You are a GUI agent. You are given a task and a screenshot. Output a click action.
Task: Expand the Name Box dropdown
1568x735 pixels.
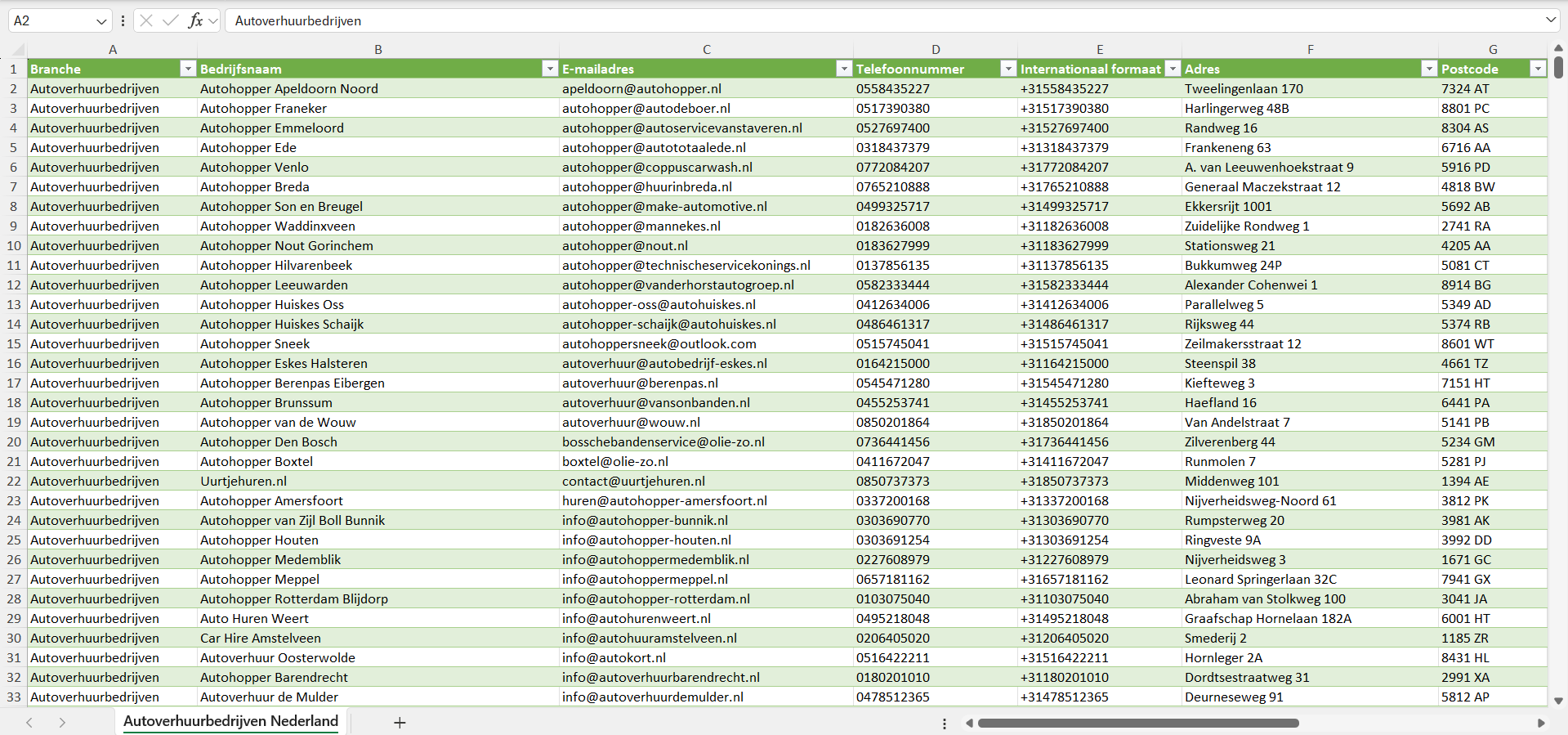coord(101,20)
